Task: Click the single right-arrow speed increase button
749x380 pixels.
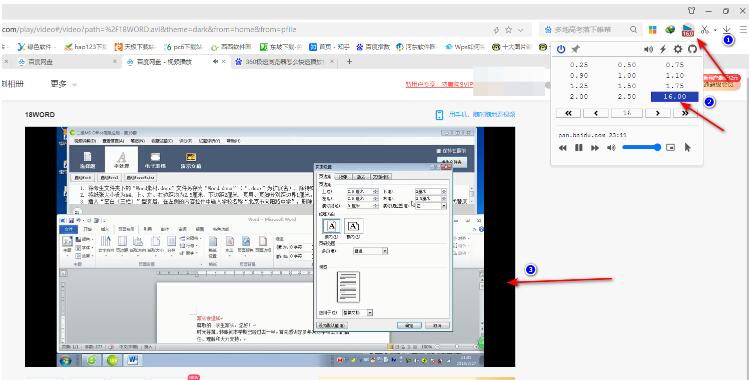Action: point(657,113)
